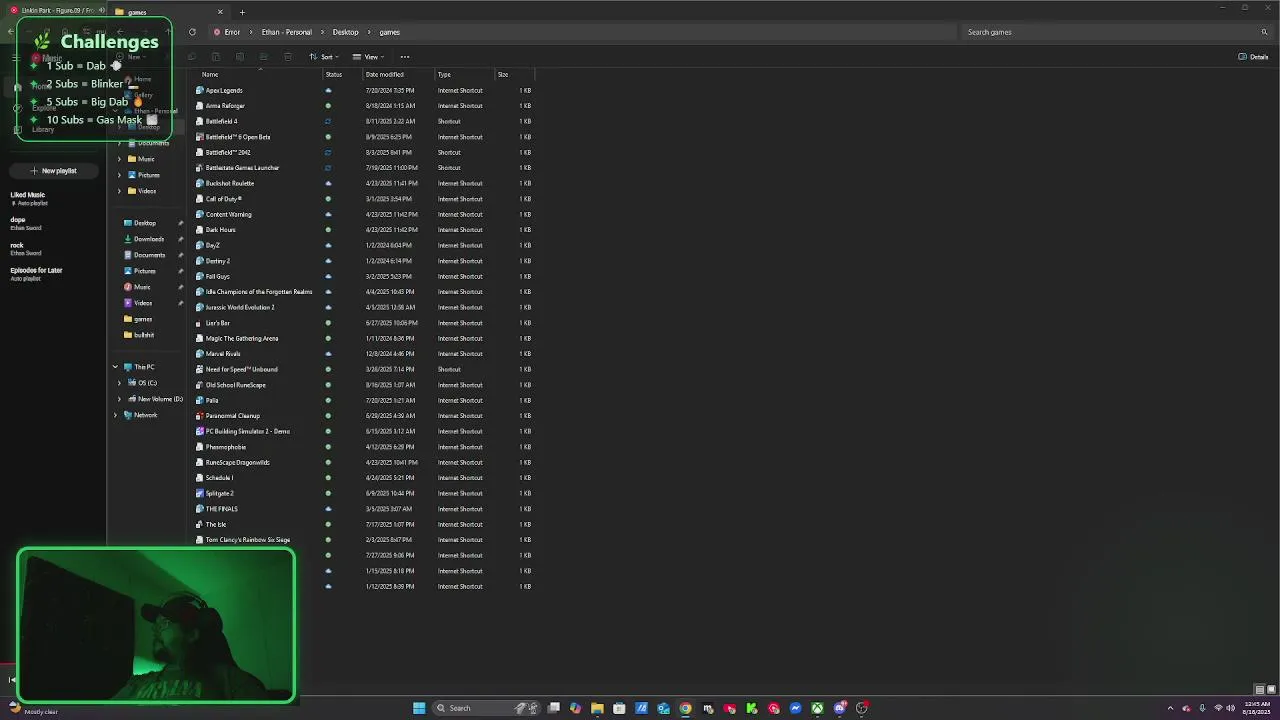Click the search magnifier icon
Viewport: 1280px width, 720px height.
pyautogui.click(x=1265, y=32)
